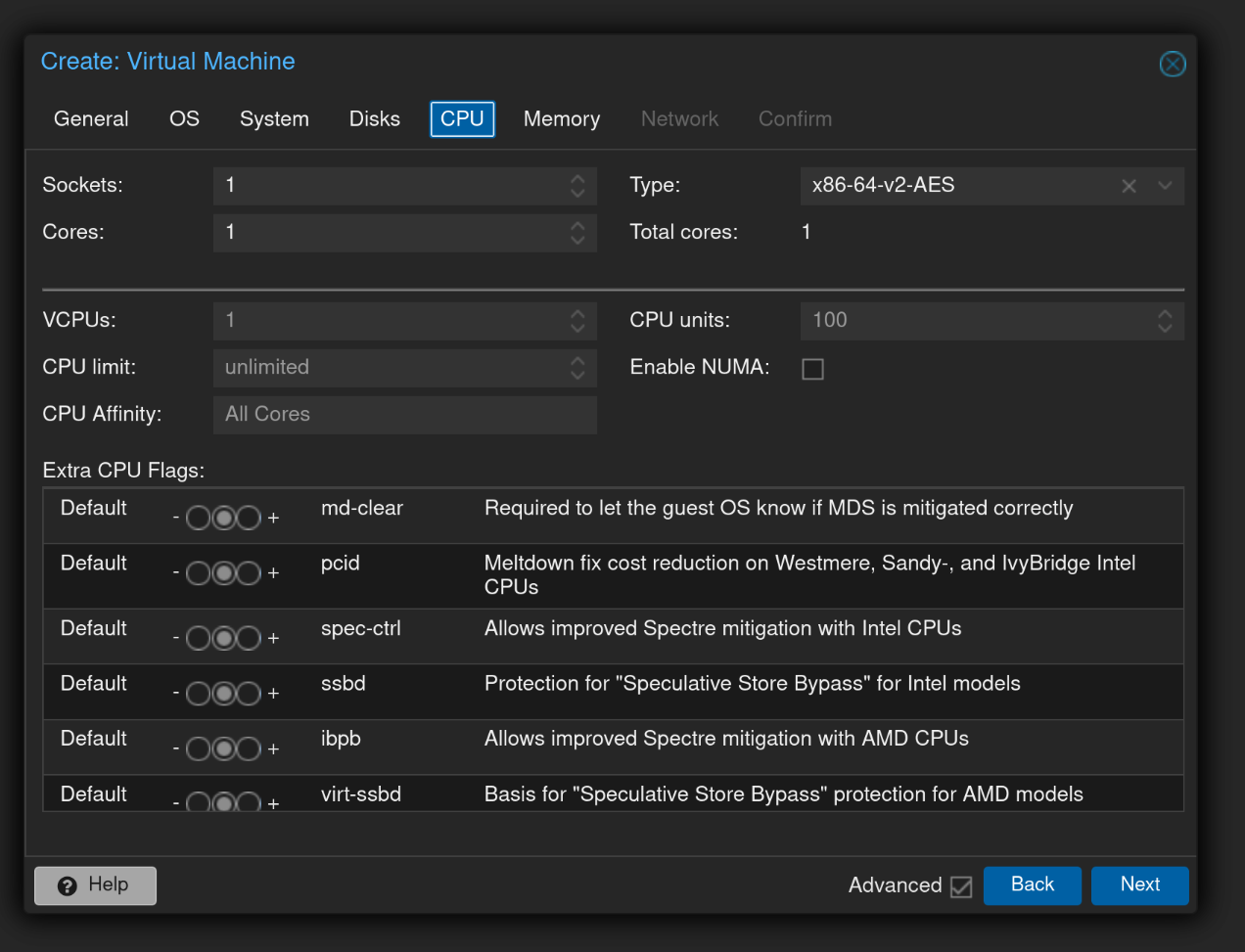Decrease CPU units with the down arrow
The width and height of the screenshot is (1245, 952).
tap(1165, 329)
